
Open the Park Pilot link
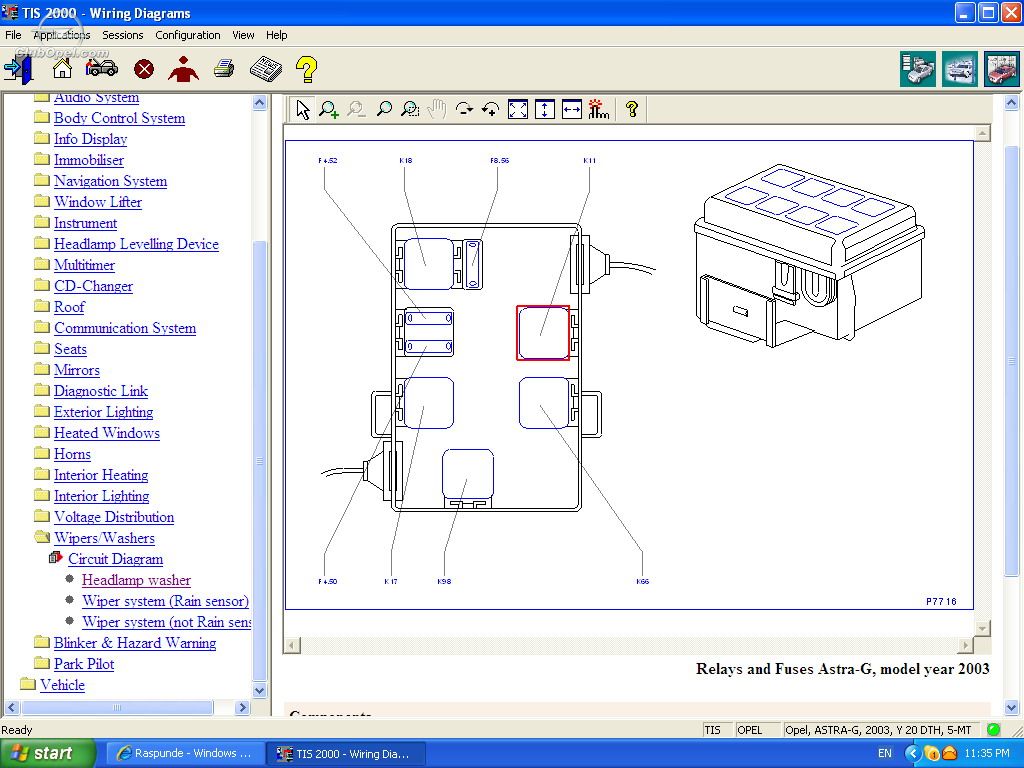(x=84, y=664)
